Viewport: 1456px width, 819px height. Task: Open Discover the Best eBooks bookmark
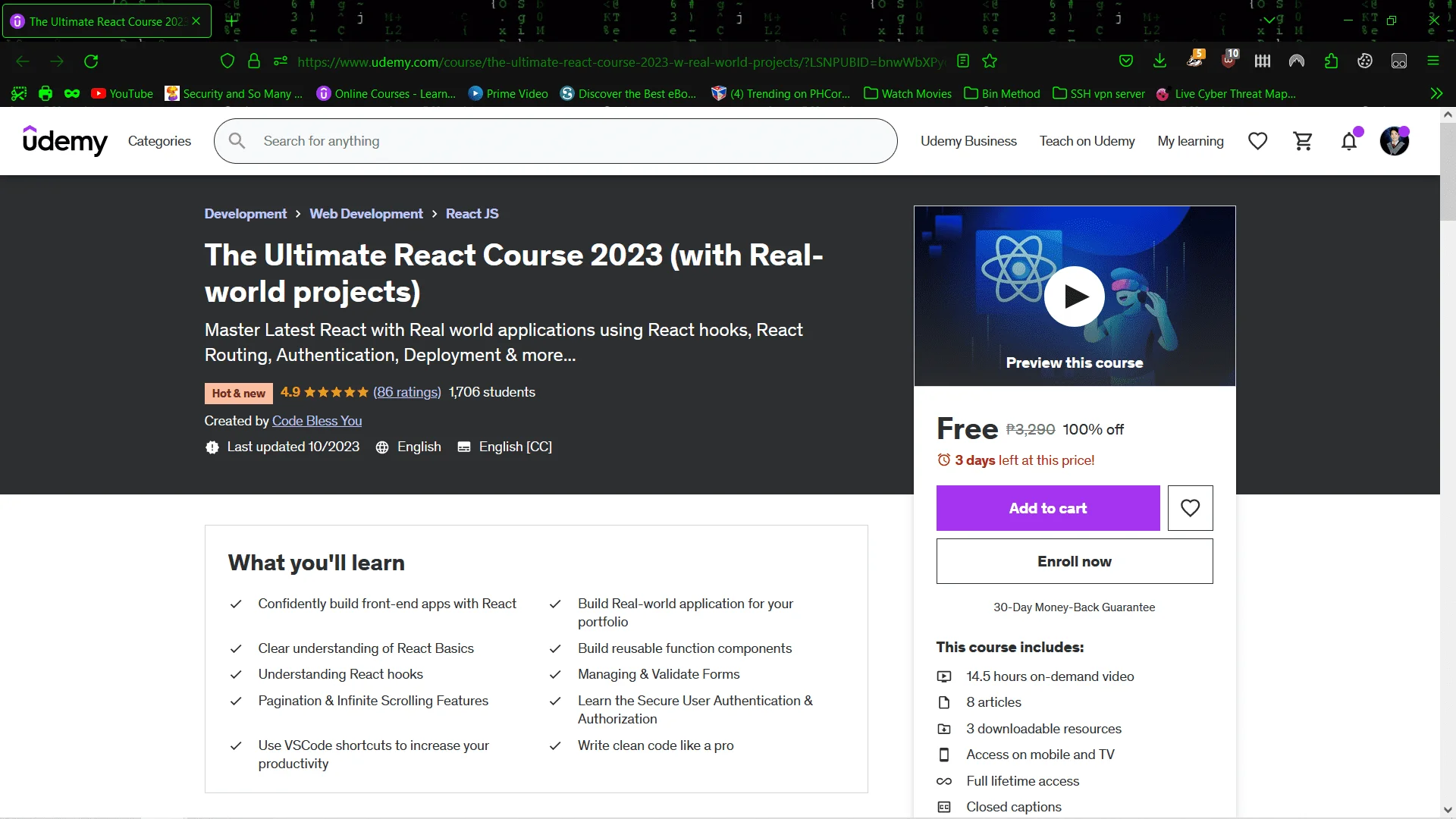click(628, 94)
